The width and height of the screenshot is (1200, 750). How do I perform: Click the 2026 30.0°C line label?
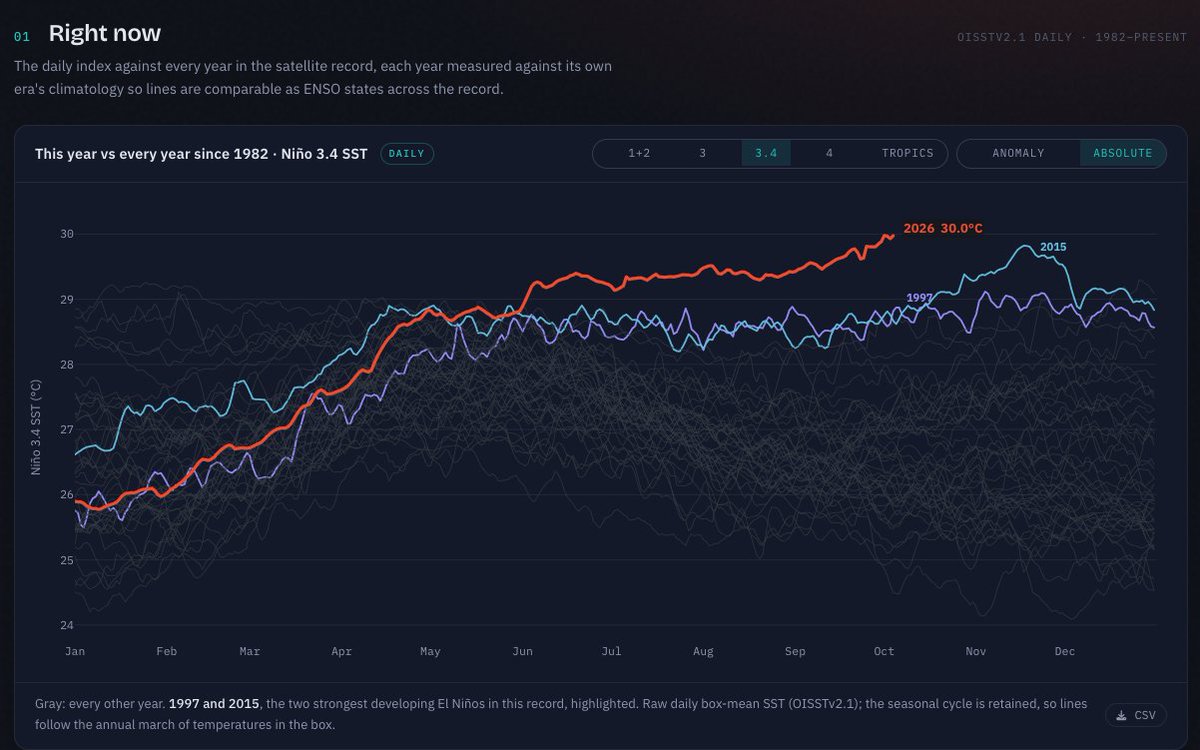(943, 228)
